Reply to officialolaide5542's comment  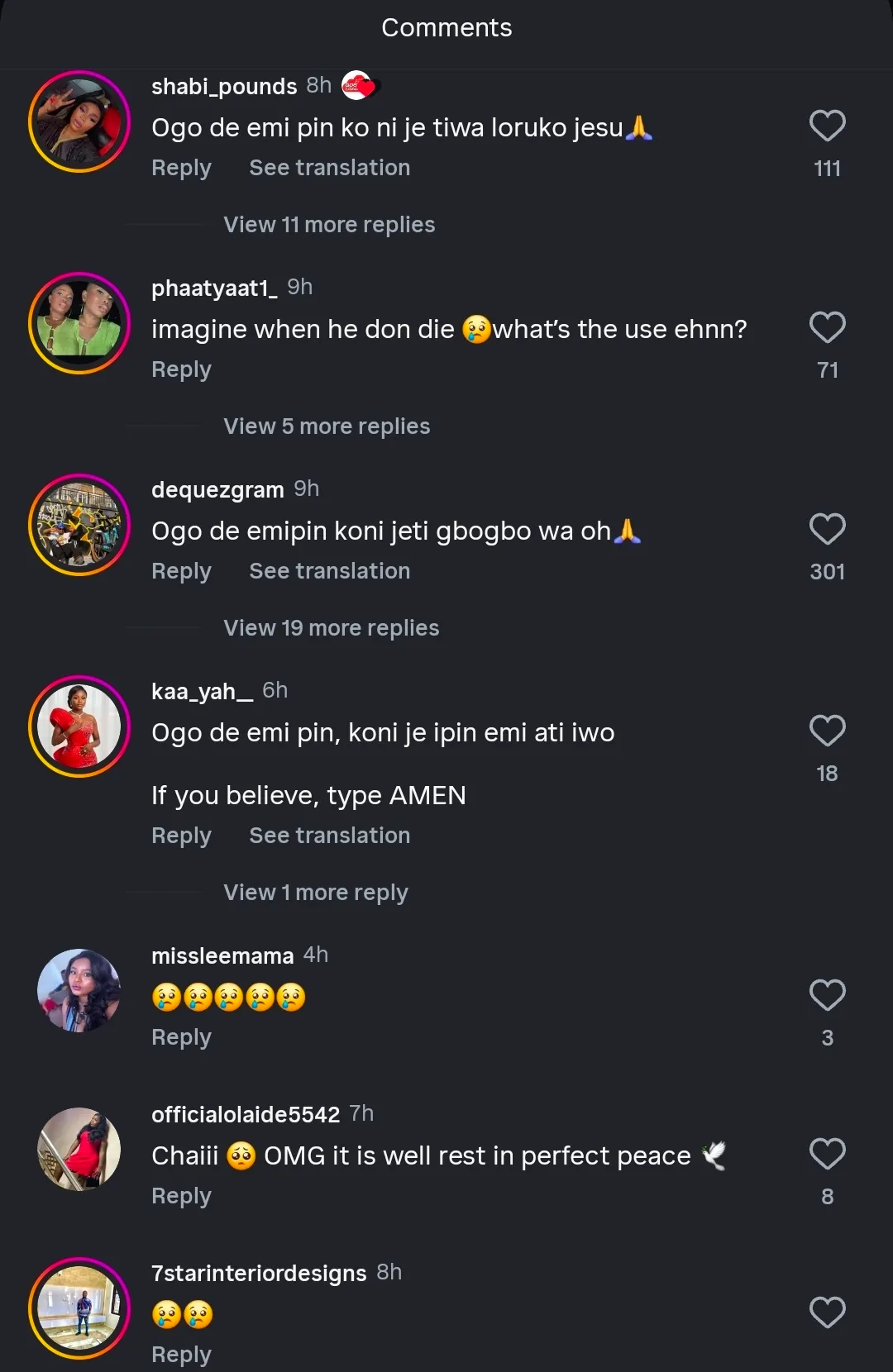(x=181, y=1196)
